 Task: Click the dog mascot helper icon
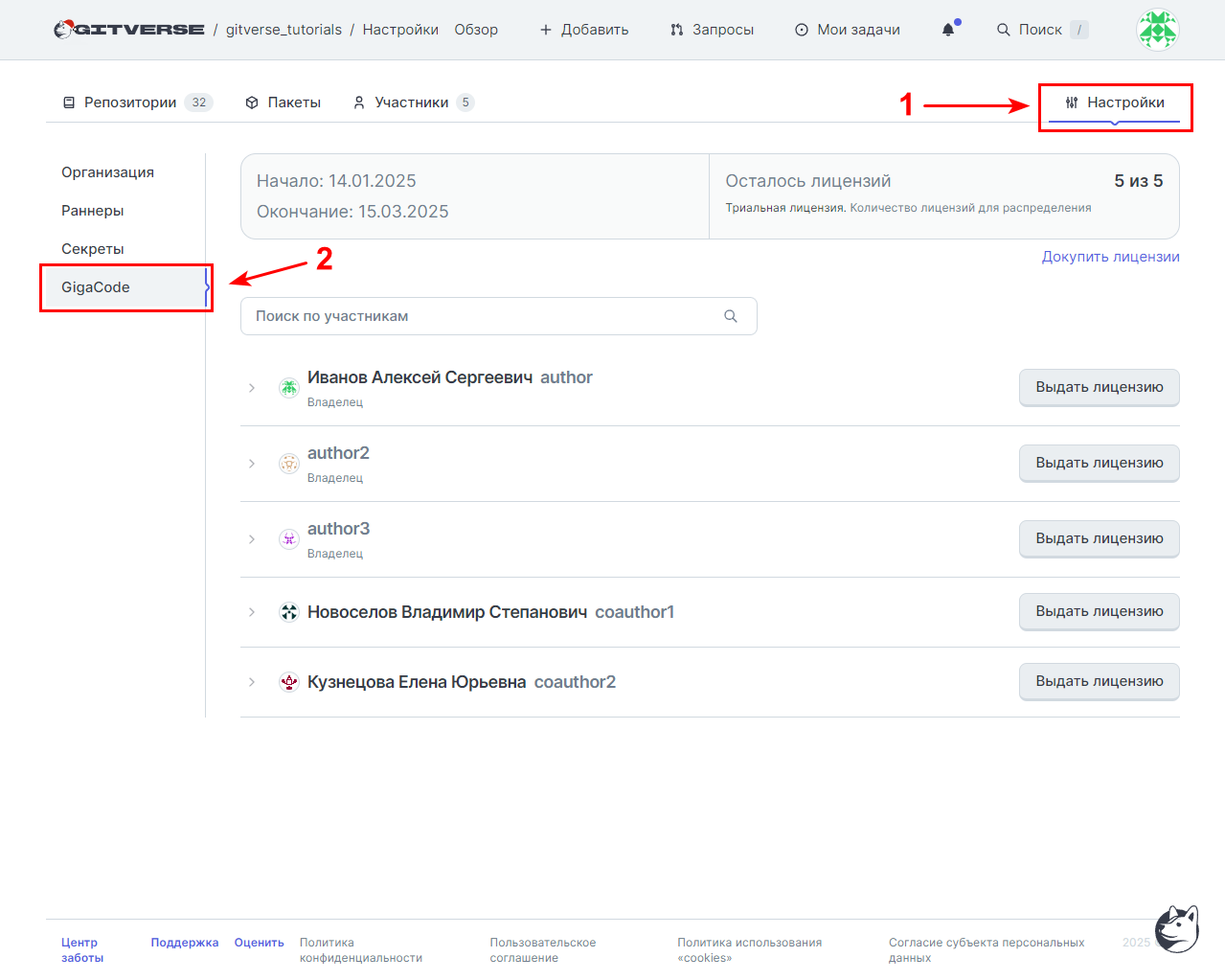point(1177,928)
